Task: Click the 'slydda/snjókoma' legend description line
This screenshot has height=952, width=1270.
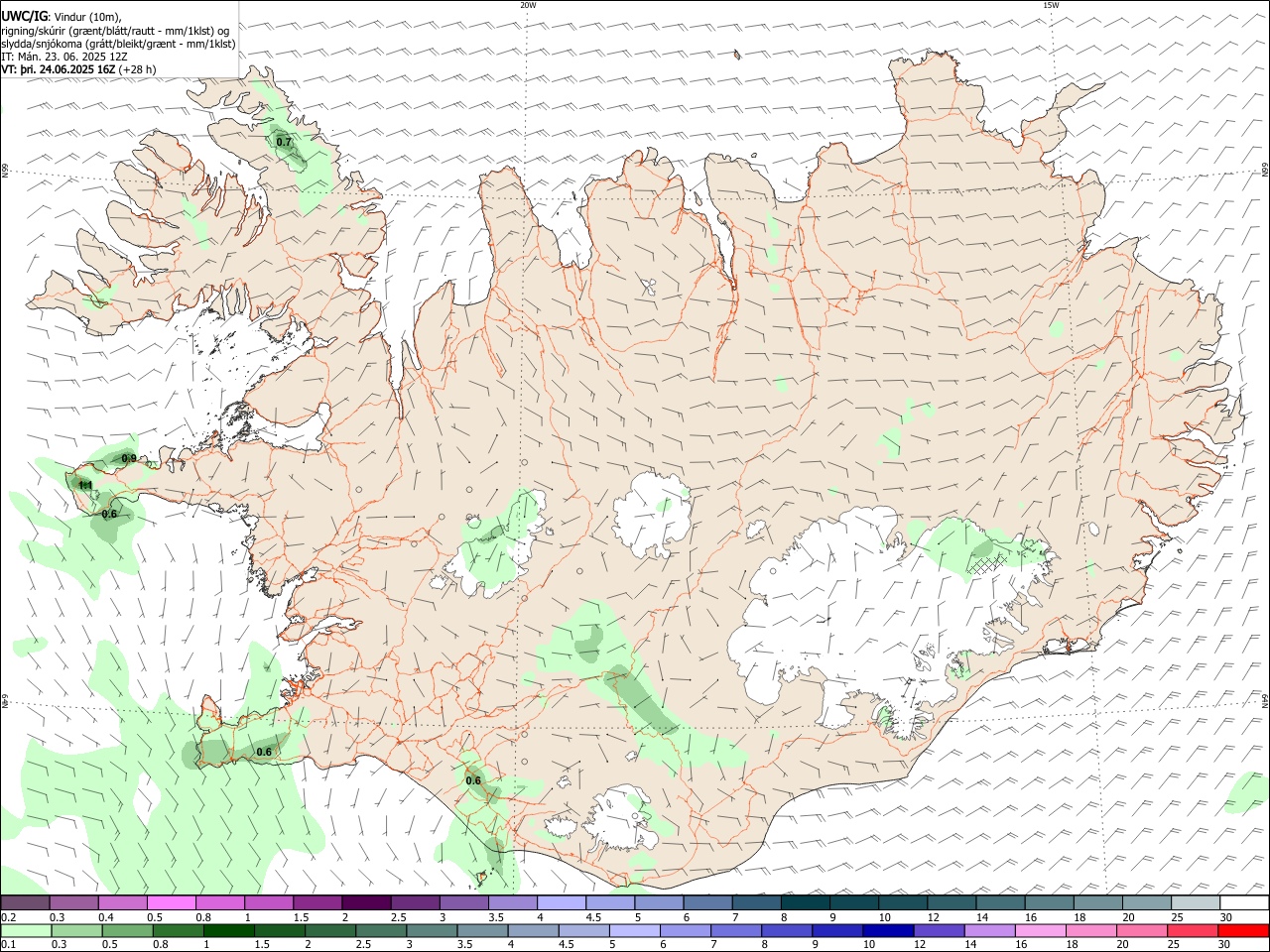Action: [x=118, y=44]
